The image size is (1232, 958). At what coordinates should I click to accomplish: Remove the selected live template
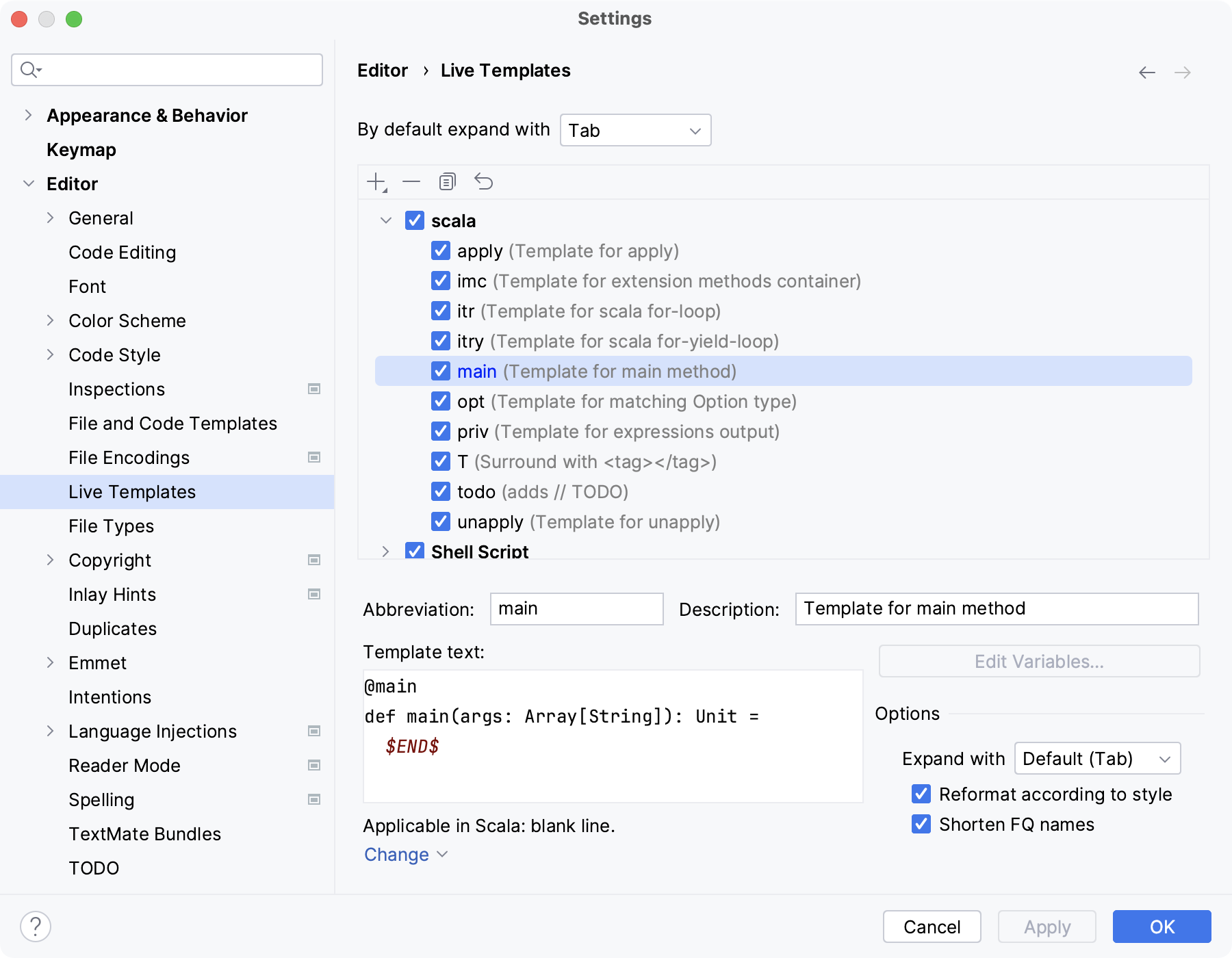coord(411,181)
